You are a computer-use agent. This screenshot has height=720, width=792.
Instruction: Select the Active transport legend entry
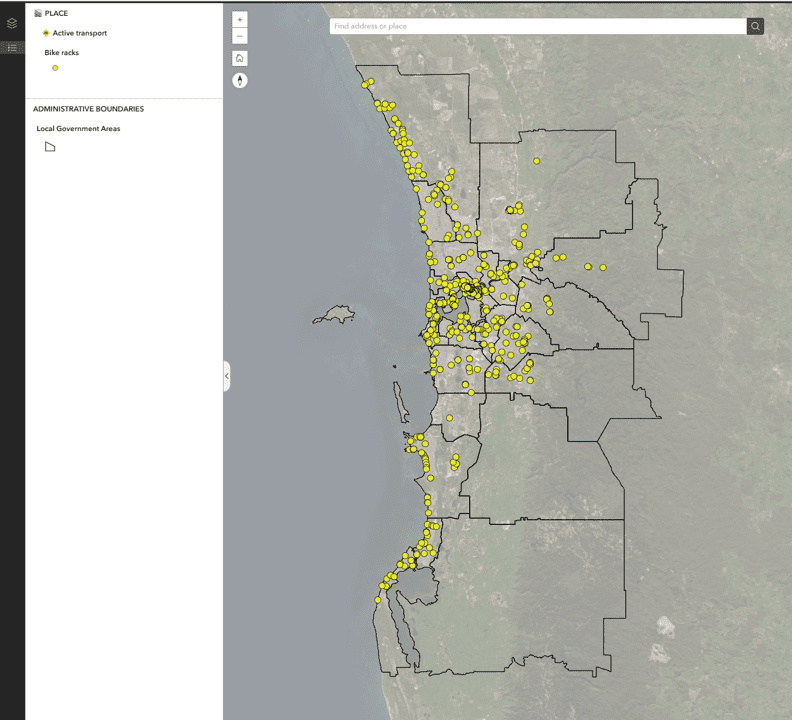click(79, 33)
